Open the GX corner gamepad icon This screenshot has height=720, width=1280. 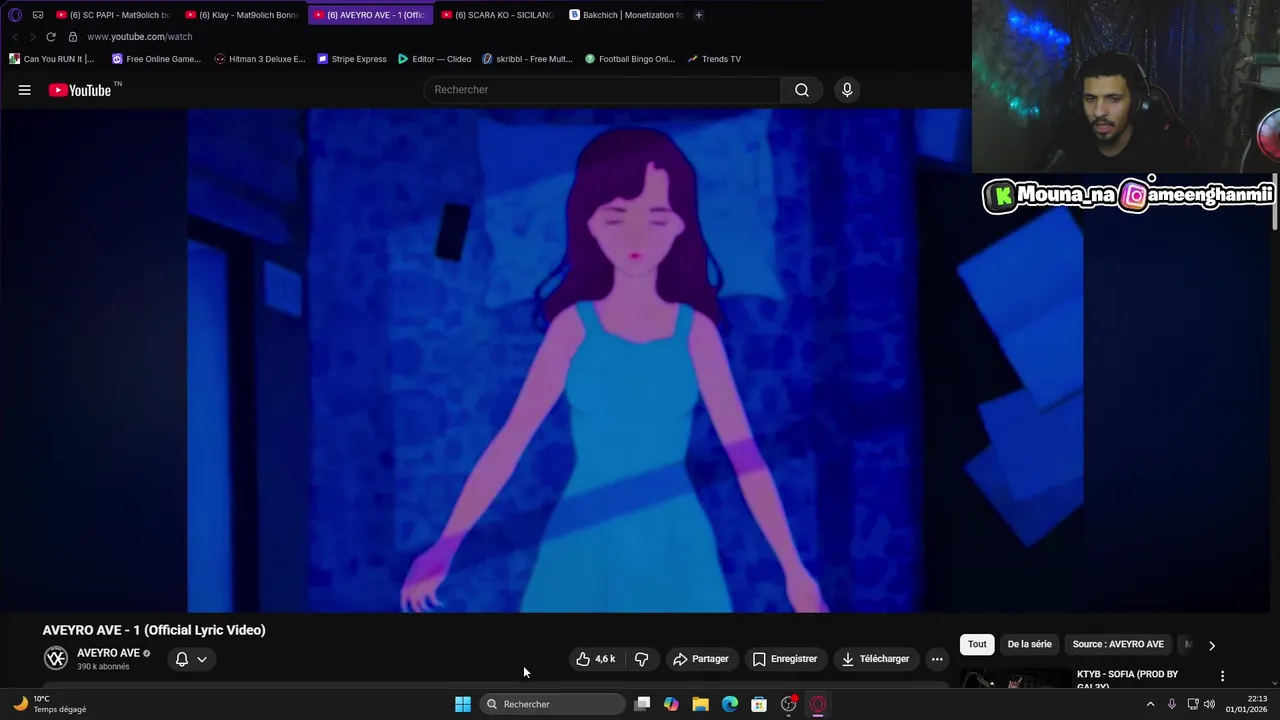click(x=38, y=15)
